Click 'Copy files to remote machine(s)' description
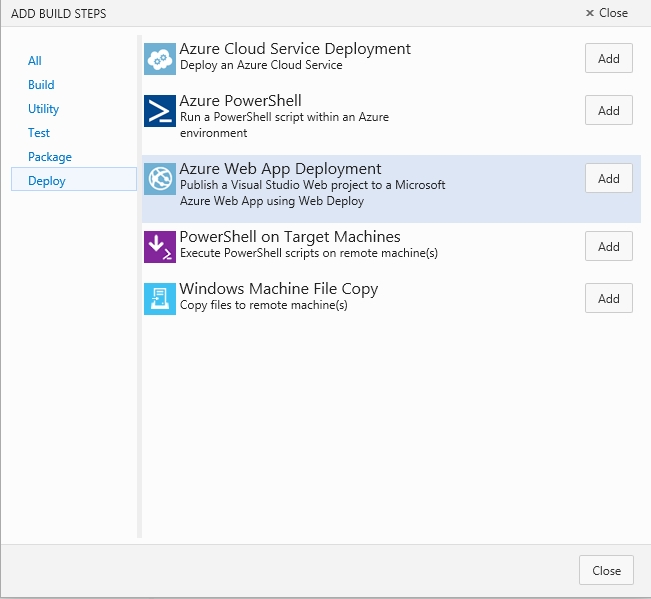Image resolution: width=651 pixels, height=599 pixels. [264, 305]
